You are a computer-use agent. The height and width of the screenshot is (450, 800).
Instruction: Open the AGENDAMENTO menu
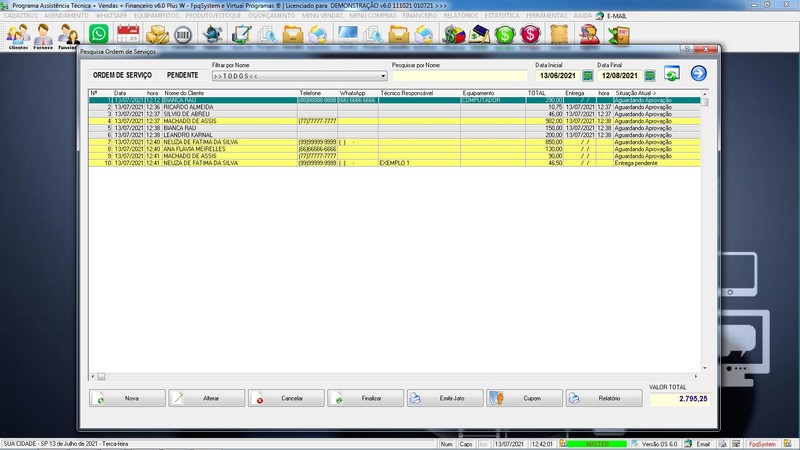(66, 16)
